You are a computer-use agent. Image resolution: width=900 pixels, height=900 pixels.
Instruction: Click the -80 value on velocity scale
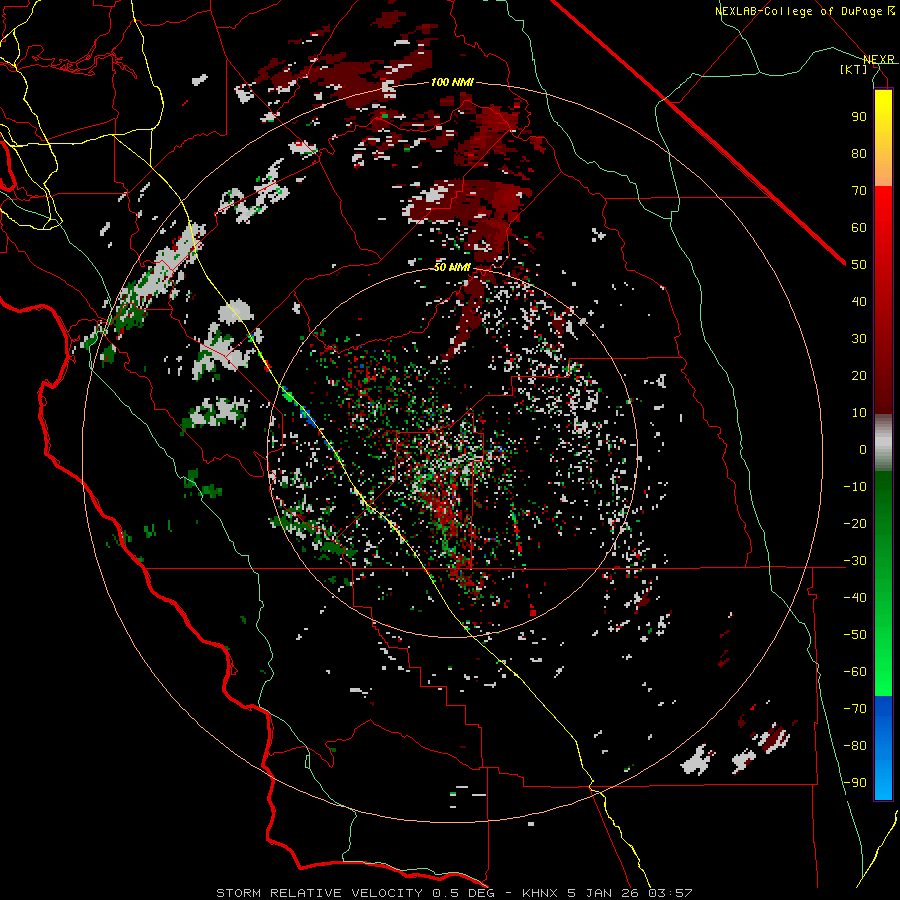point(855,746)
